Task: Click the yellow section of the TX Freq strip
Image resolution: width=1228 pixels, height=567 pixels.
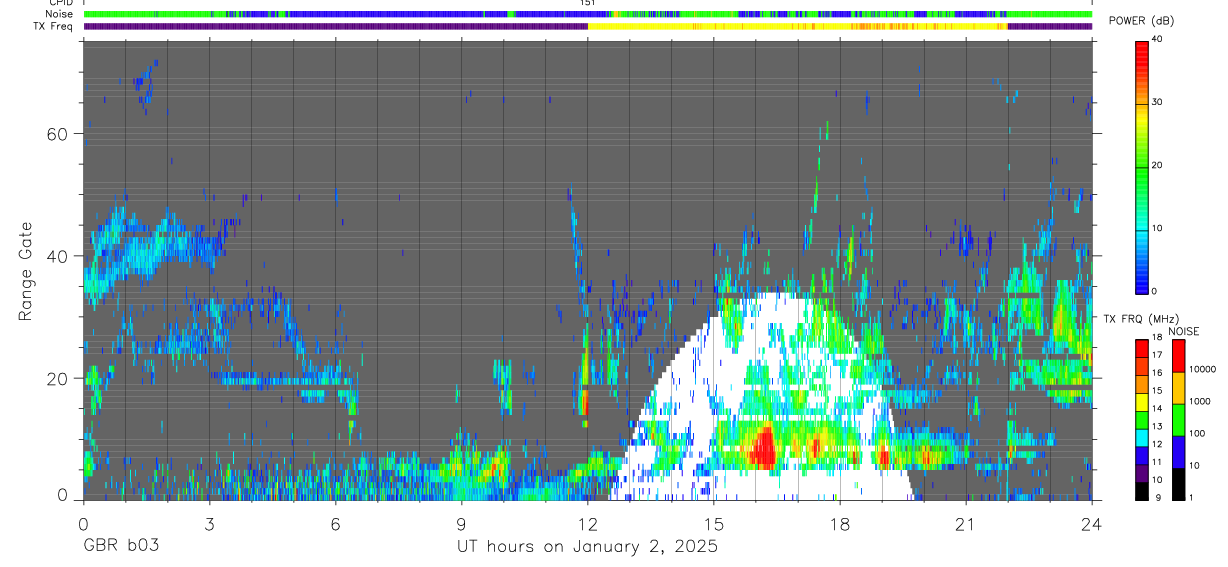Action: pos(797,27)
